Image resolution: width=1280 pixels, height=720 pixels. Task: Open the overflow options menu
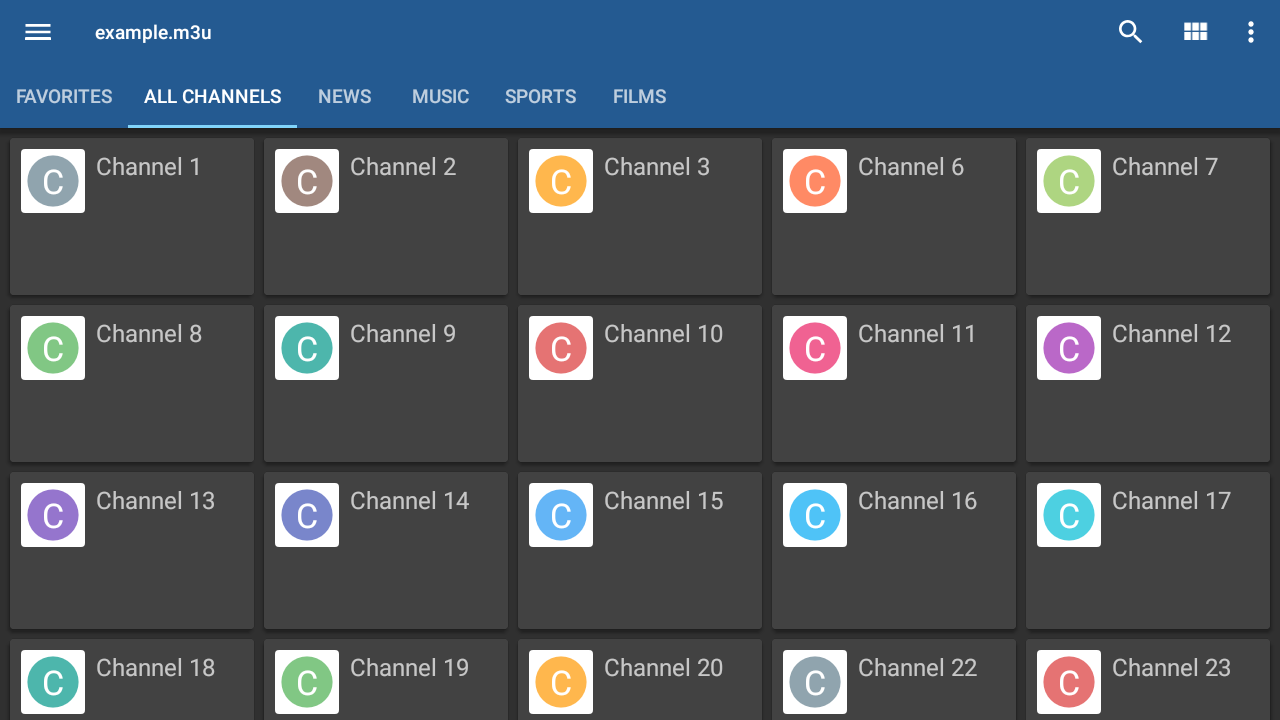(1250, 32)
